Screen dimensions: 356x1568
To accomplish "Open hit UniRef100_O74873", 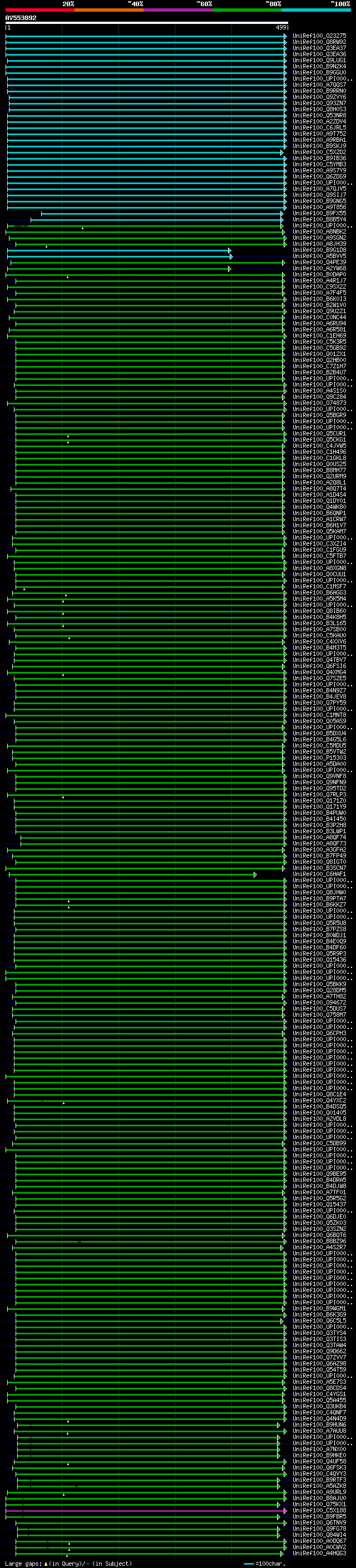I will pos(319,403).
